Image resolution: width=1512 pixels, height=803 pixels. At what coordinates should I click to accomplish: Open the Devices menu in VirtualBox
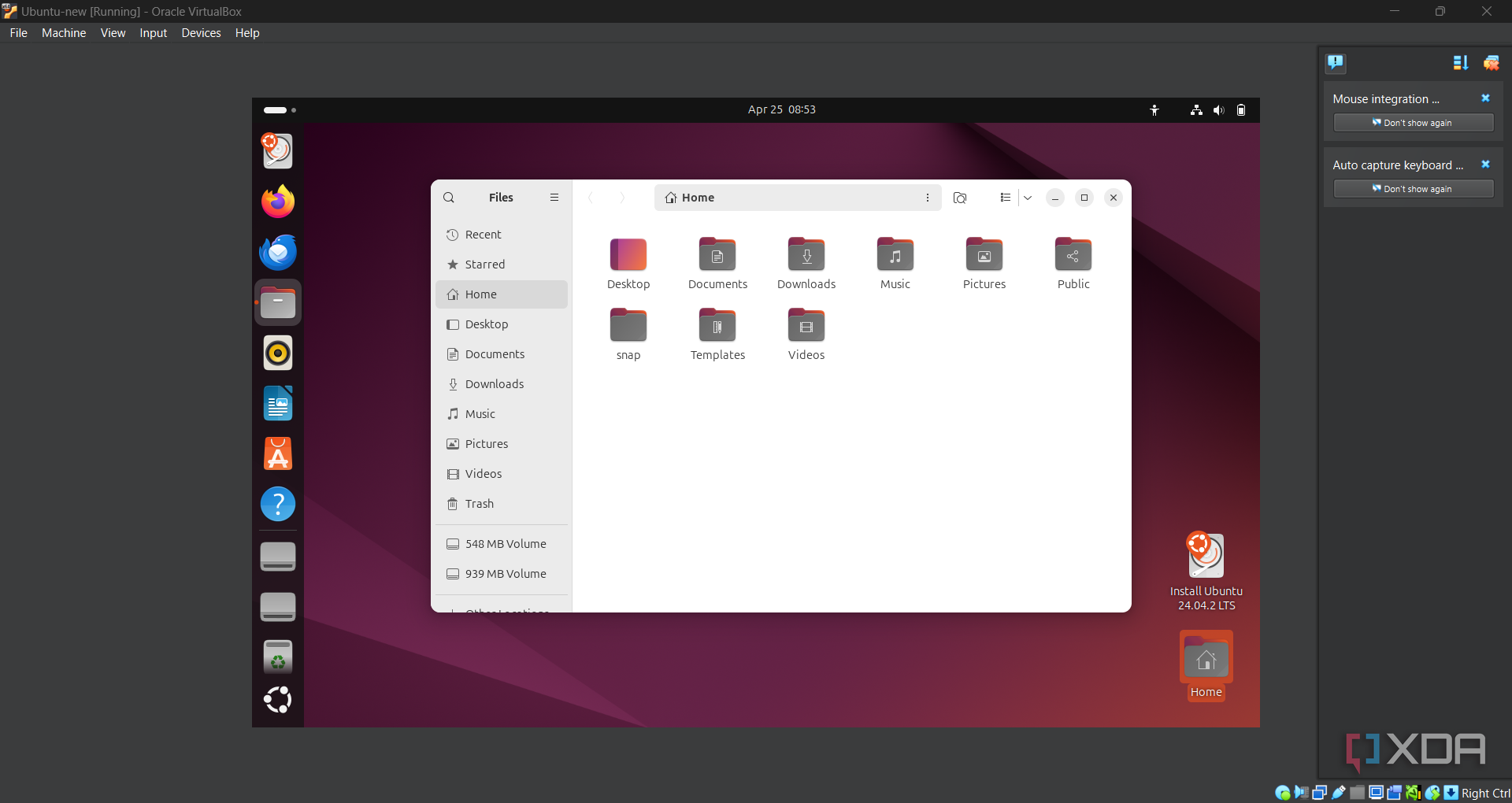201,33
